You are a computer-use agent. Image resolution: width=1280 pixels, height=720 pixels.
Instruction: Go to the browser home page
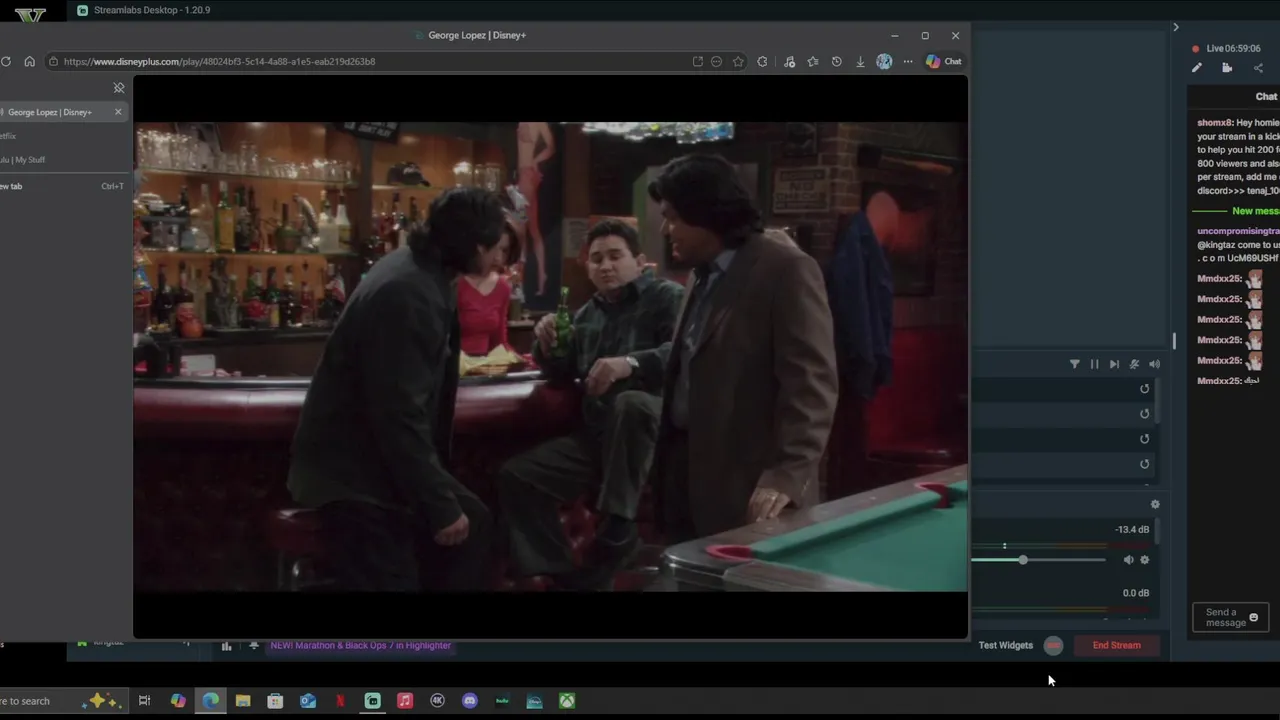pos(29,61)
